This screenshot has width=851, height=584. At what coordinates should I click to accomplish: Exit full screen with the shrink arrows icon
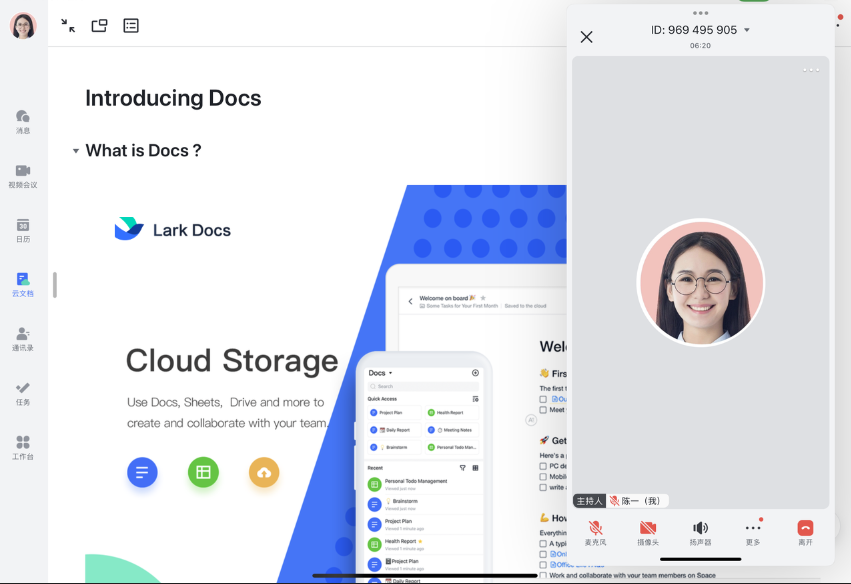(68, 26)
